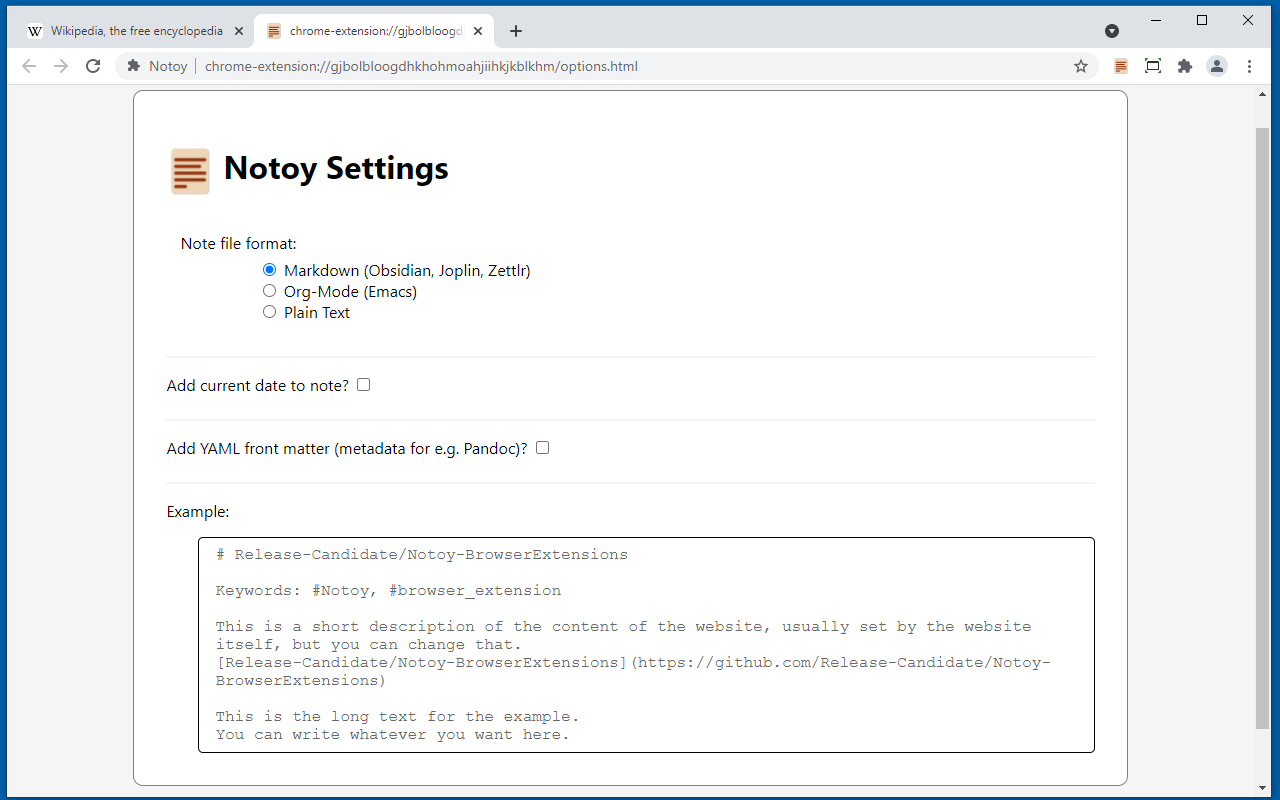
Task: Click the scrollbar down arrow
Action: pos(1262,789)
